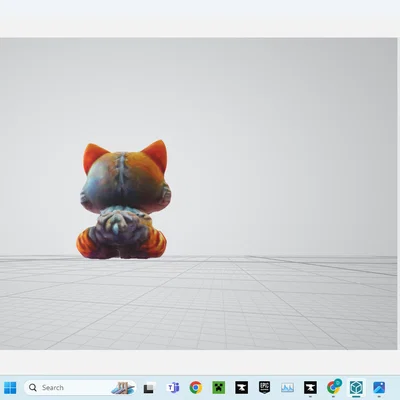Open the anvil icon right of Minecraft
The width and height of the screenshot is (400, 400).
242,388
